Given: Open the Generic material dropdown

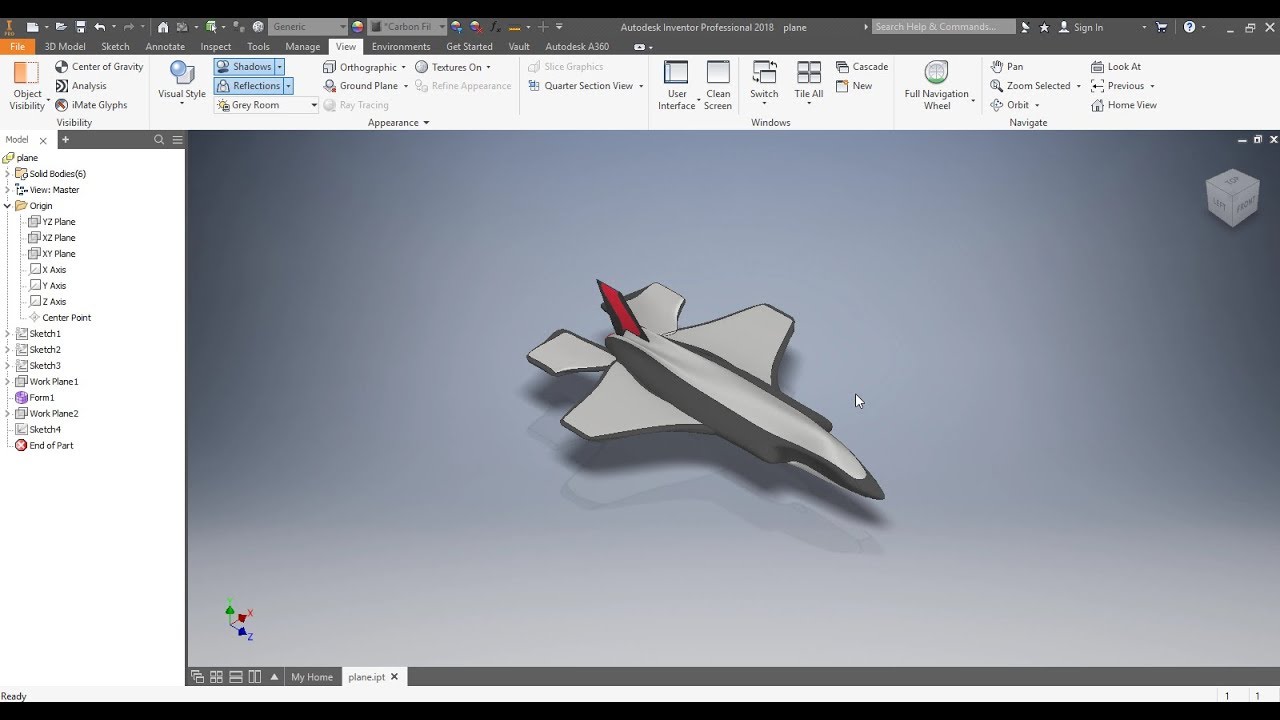Looking at the screenshot, I should pyautogui.click(x=308, y=27).
